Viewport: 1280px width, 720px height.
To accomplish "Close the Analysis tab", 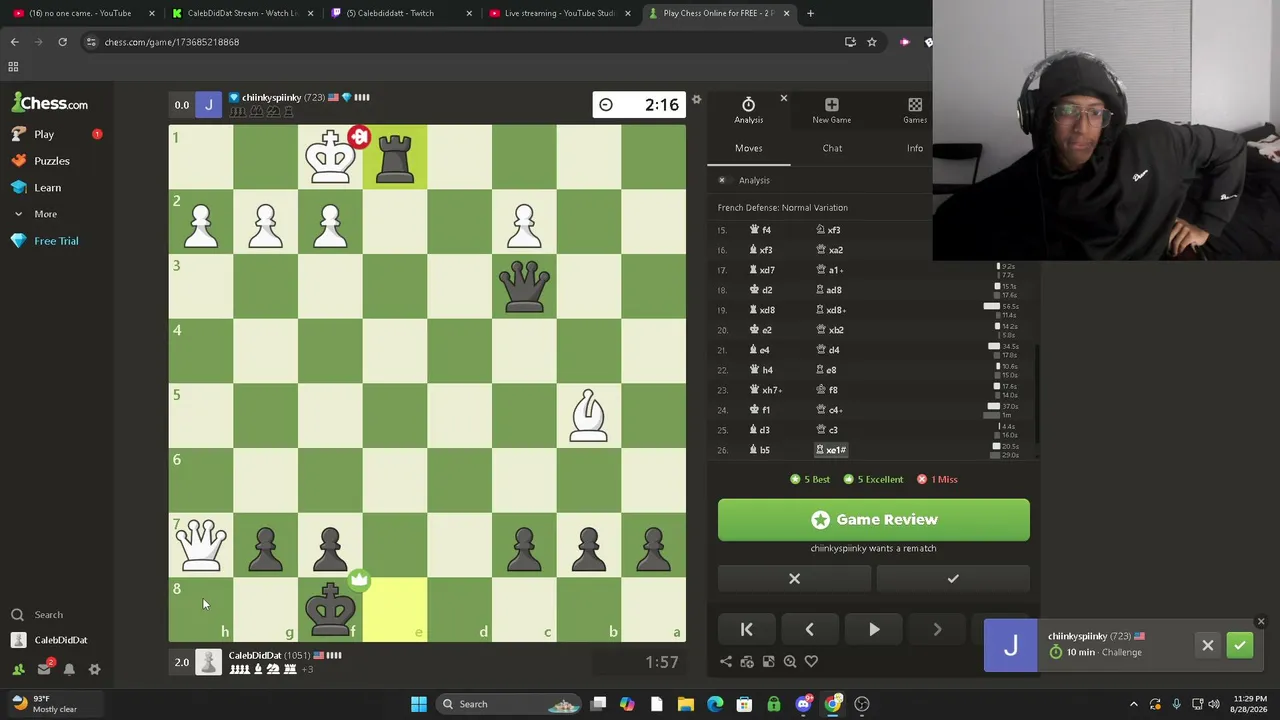I will 784,98.
